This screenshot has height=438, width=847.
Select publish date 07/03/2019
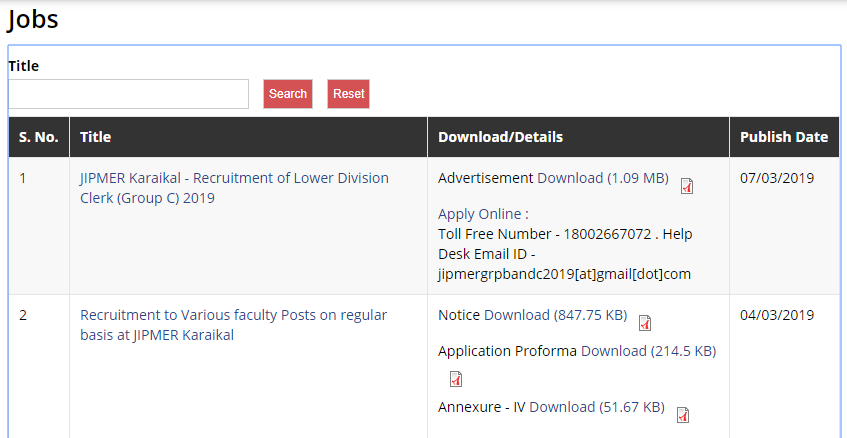pos(777,178)
